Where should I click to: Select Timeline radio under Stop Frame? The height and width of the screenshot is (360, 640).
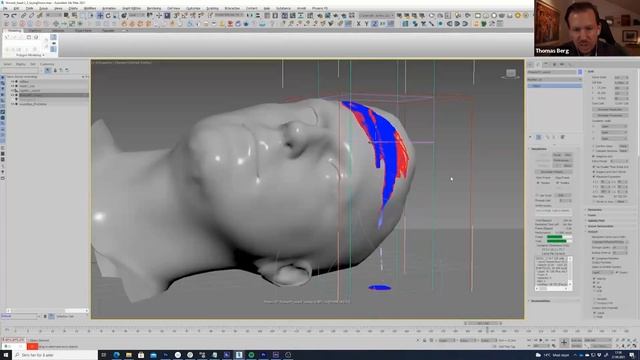tap(558, 183)
